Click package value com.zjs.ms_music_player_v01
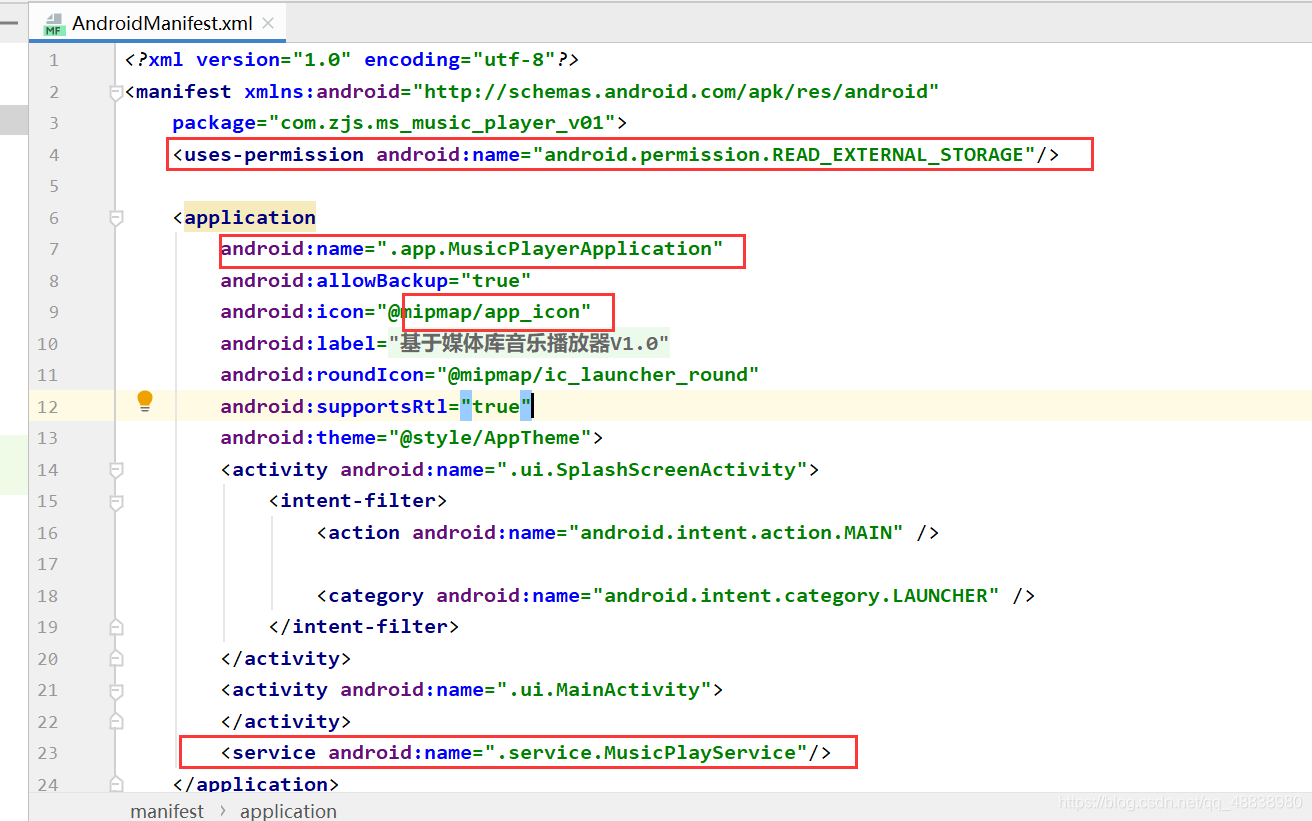This screenshot has height=821, width=1312. [x=442, y=123]
